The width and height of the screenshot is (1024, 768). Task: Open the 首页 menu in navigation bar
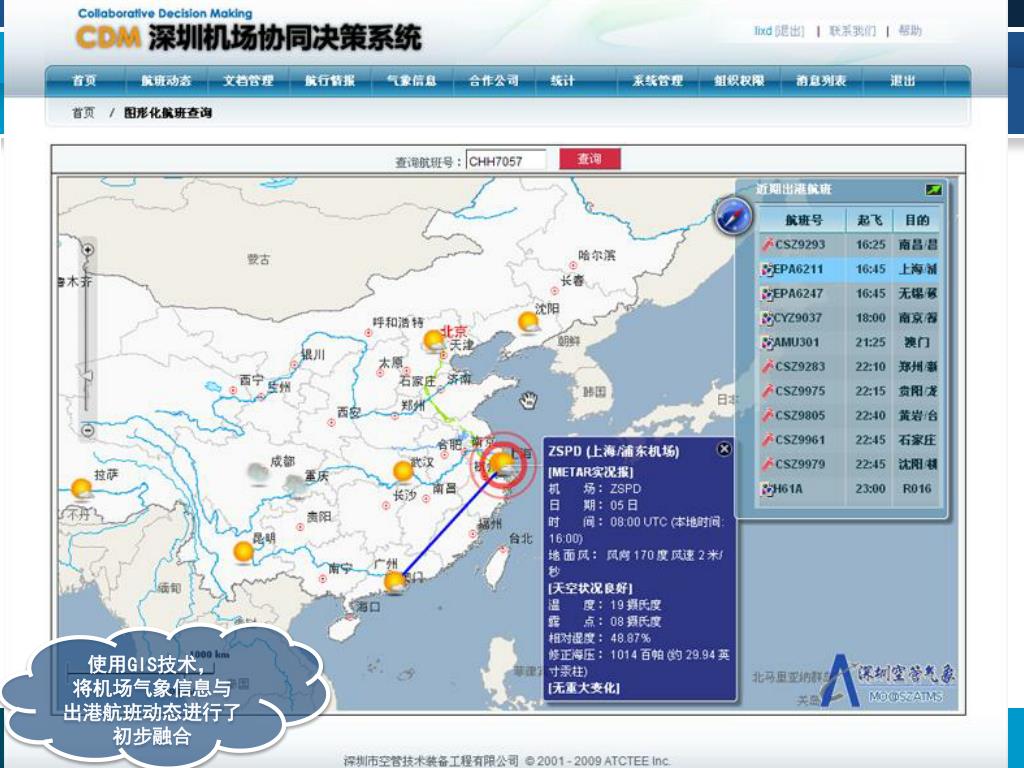pyautogui.click(x=84, y=80)
